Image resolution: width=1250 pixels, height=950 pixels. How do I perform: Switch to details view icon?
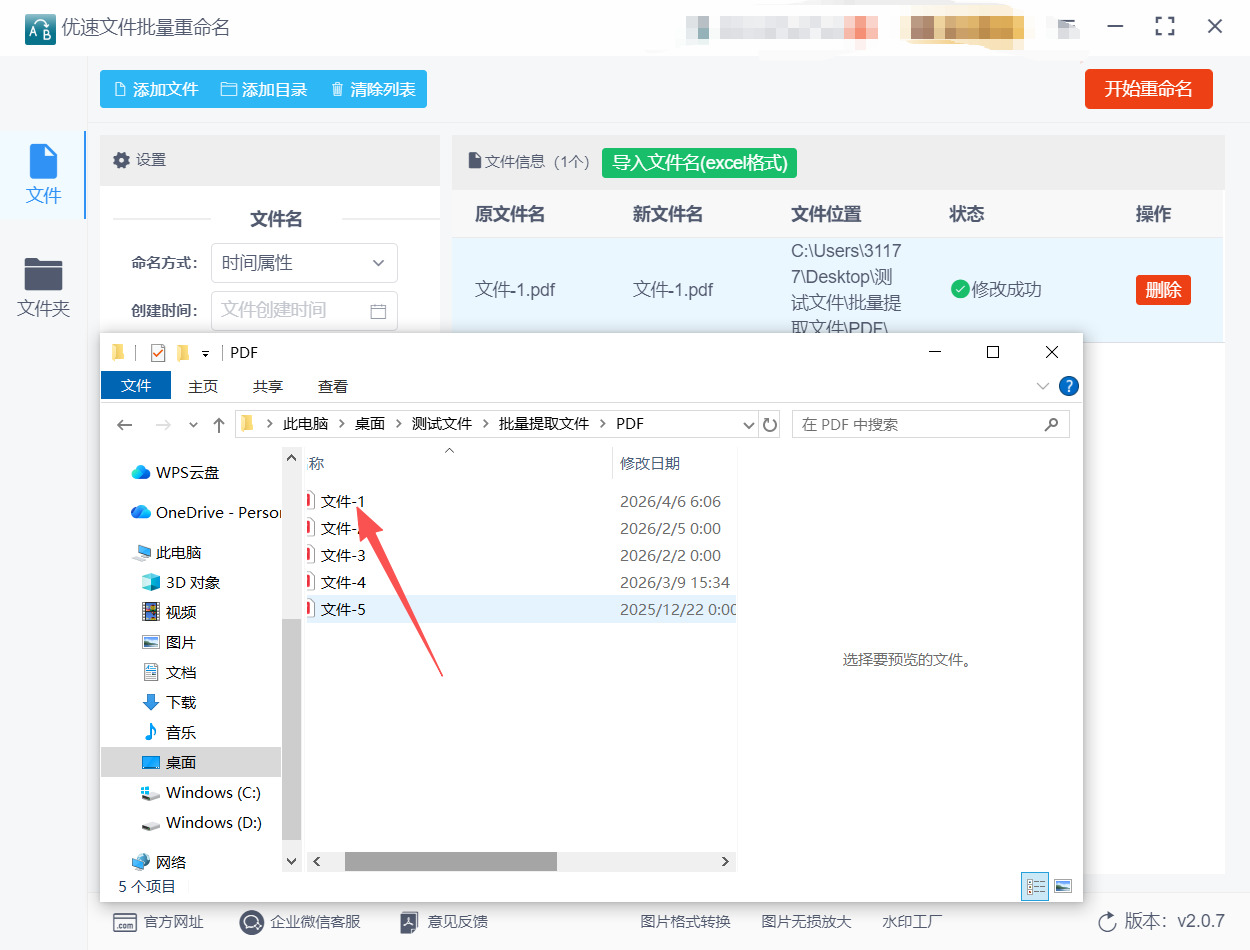(1036, 886)
